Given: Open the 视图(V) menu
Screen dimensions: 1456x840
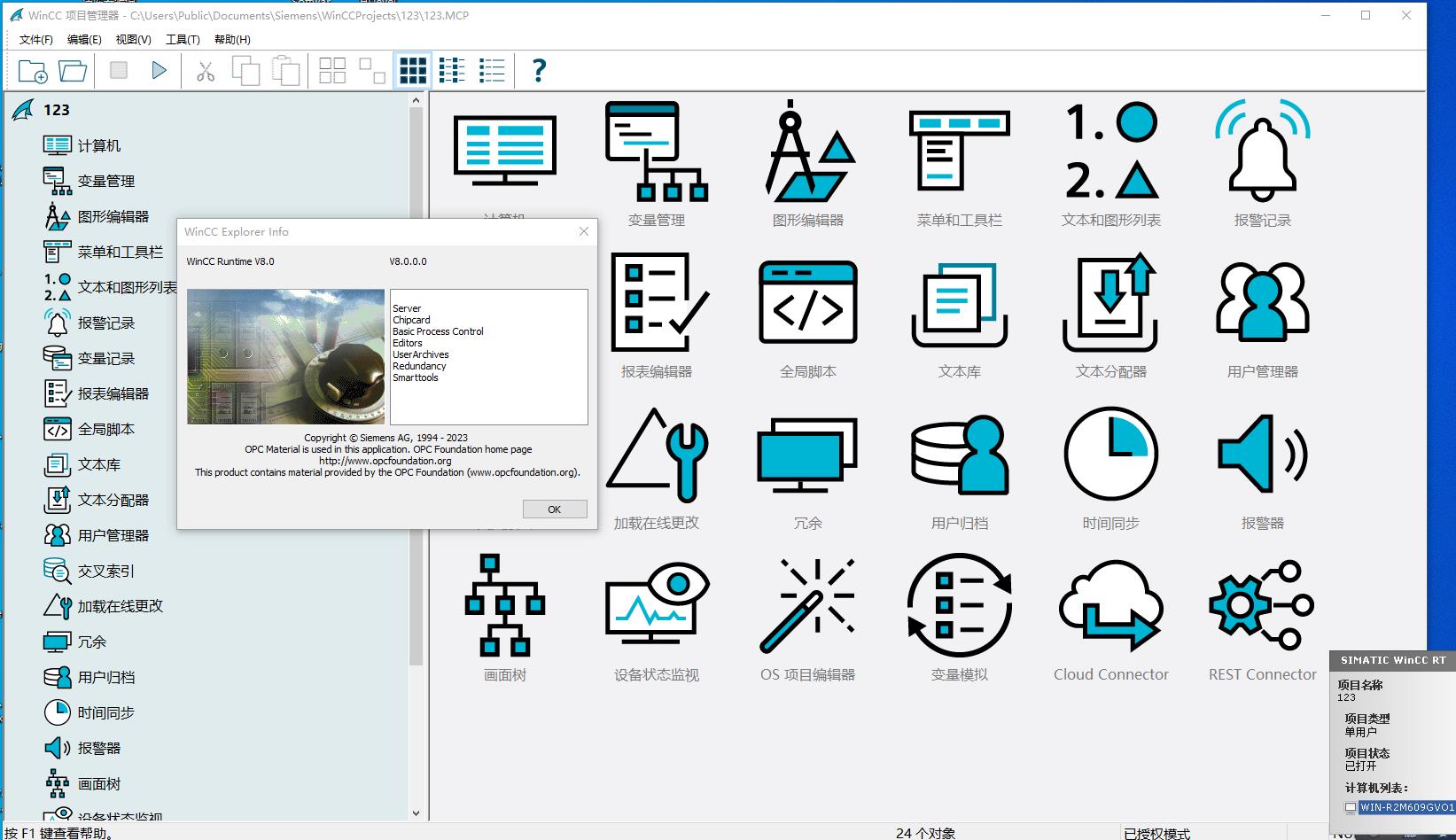Looking at the screenshot, I should click(x=133, y=39).
